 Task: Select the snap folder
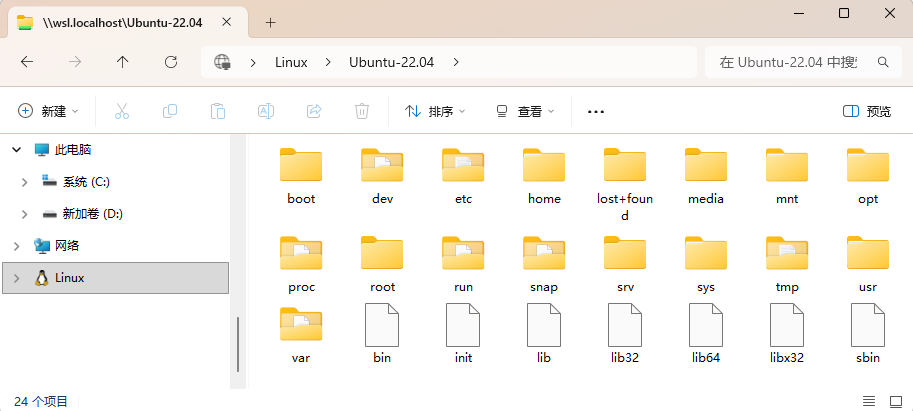(544, 264)
